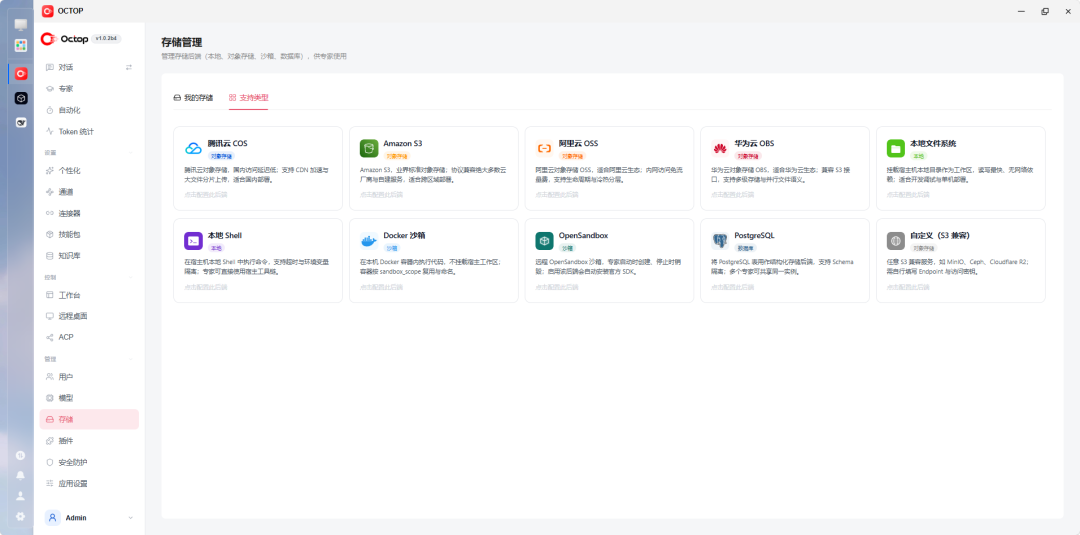This screenshot has height=535, width=1080.
Task: Click 点击配置此后端 under PostgreSQL
Action: 732,286
